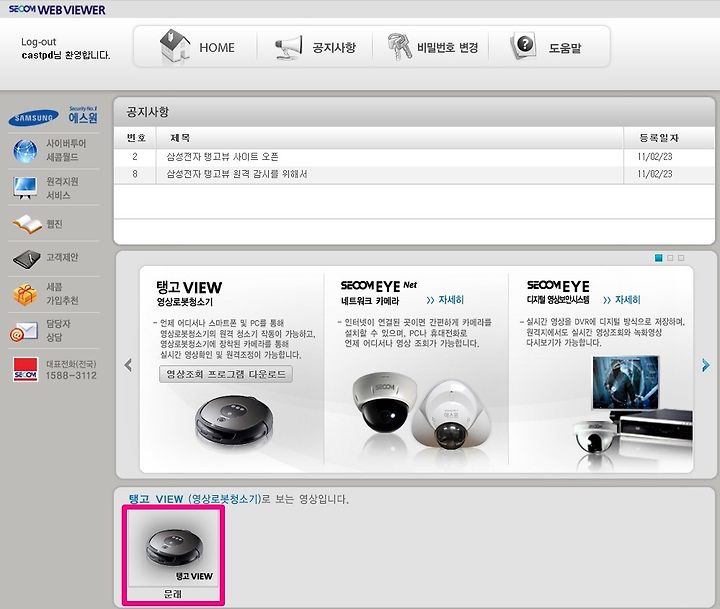The width and height of the screenshot is (720, 609).
Task: Open 세콤 가입추천 sidebar link
Action: pos(62,293)
